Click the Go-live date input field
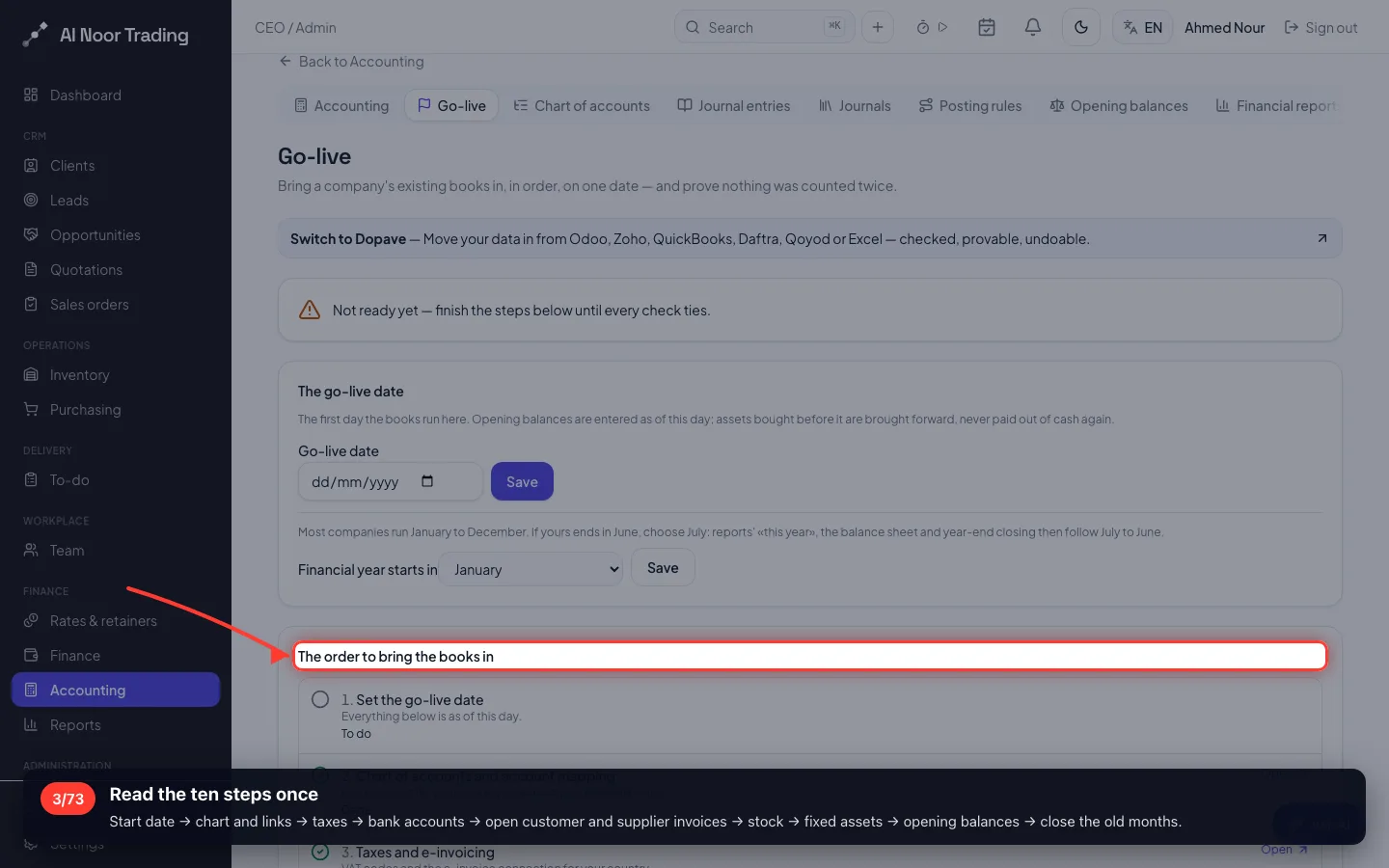Image resolution: width=1389 pixels, height=868 pixels. pos(390,481)
